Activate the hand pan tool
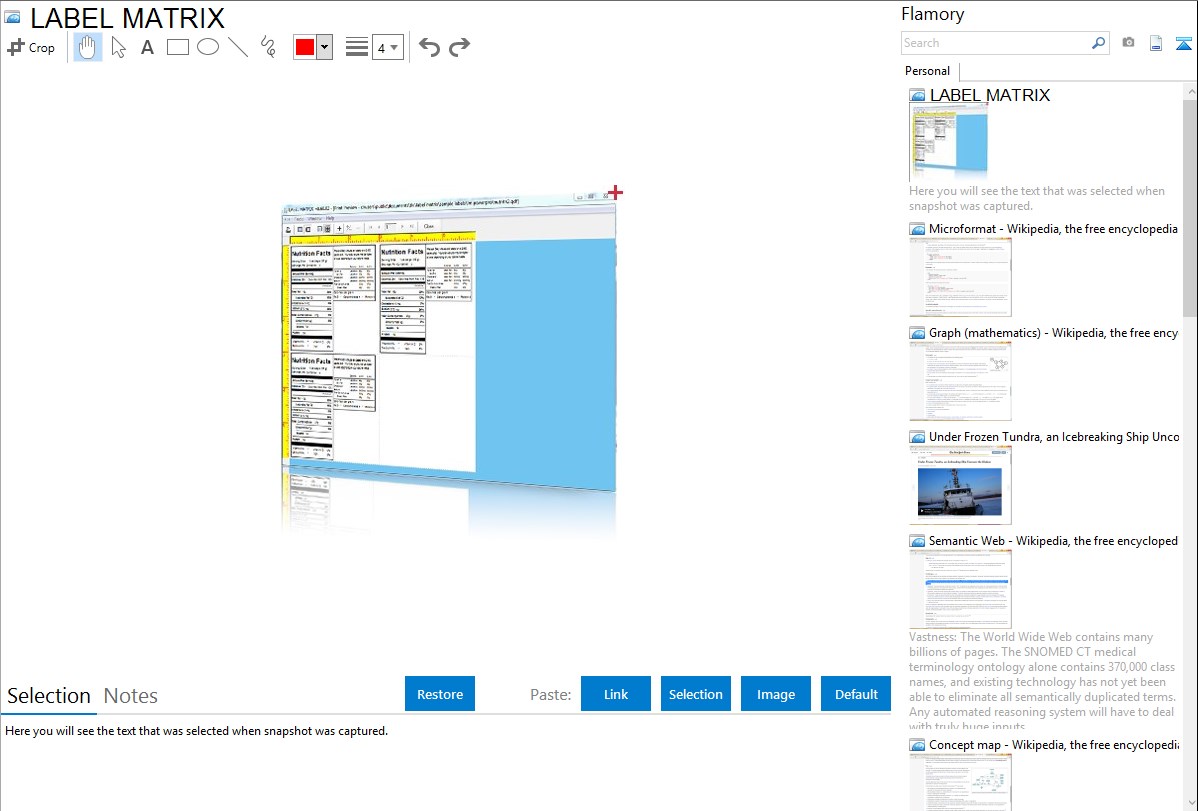The width and height of the screenshot is (1198, 811). 88,47
